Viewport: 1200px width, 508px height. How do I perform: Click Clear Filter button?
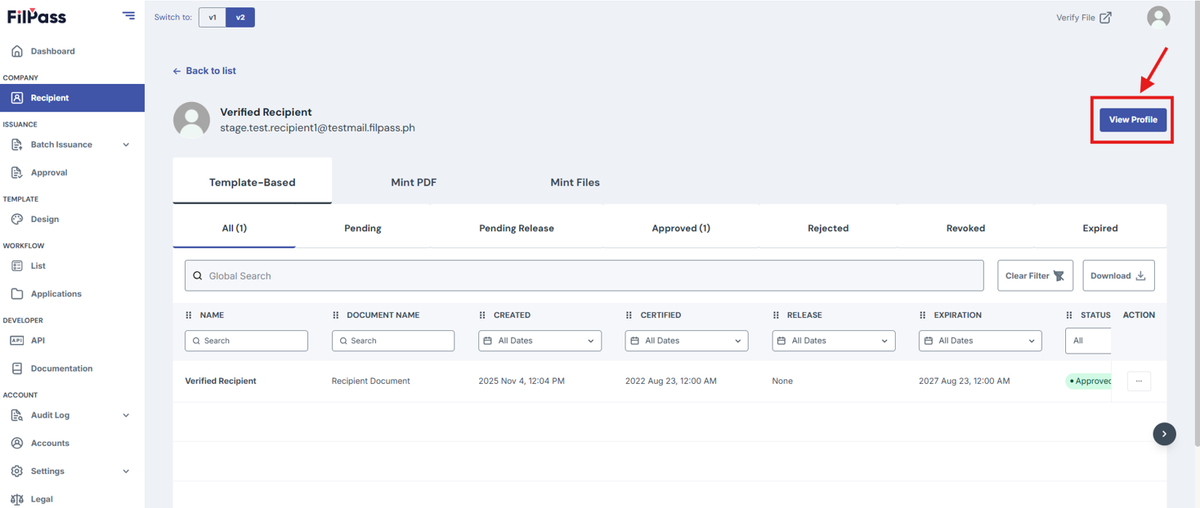(1035, 275)
